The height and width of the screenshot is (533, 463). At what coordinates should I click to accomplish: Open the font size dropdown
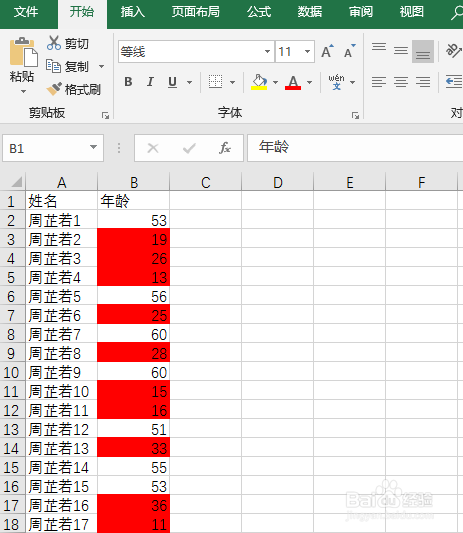[x=307, y=52]
